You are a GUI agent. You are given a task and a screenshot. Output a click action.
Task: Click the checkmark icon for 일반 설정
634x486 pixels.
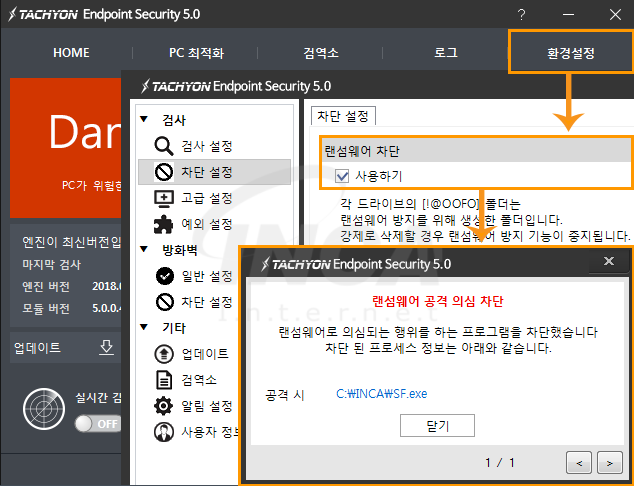165,276
